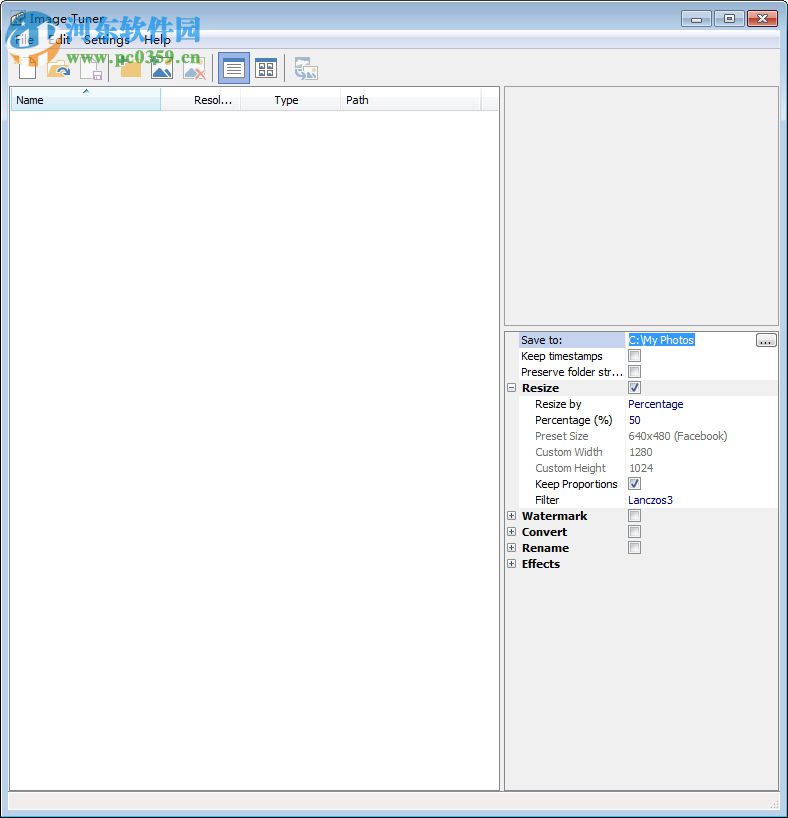
Task: Expand the Watermark section
Action: point(511,515)
